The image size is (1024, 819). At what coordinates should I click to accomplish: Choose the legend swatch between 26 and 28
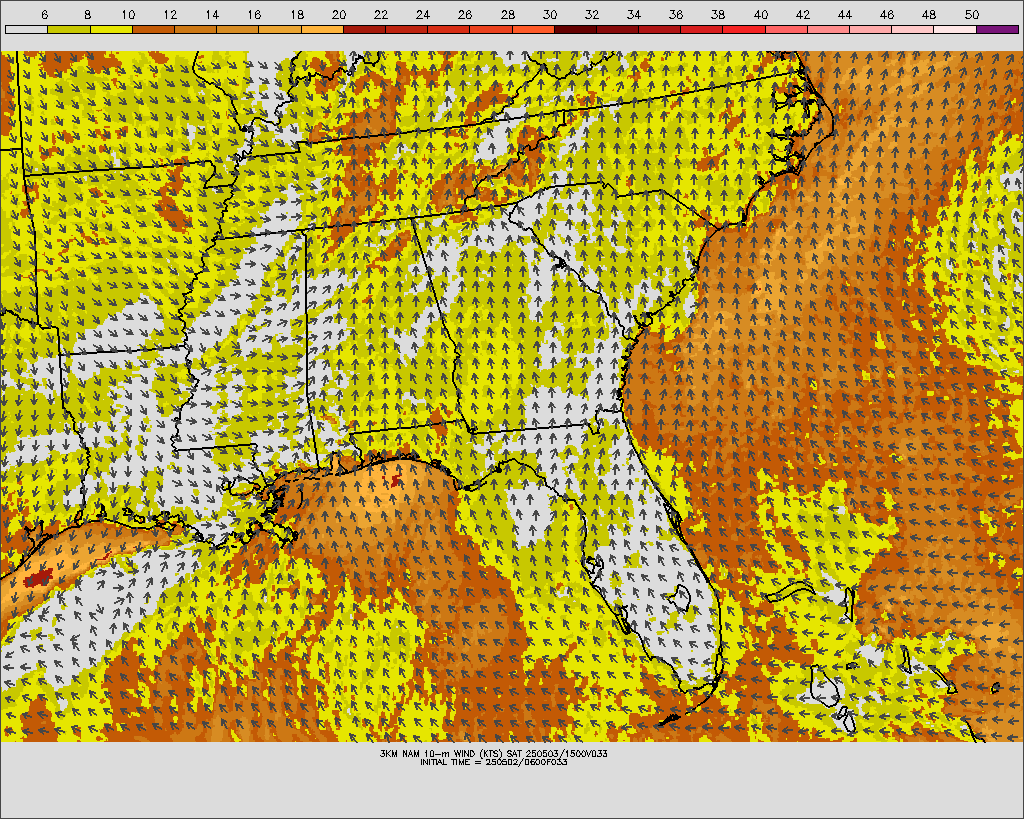[x=491, y=29]
